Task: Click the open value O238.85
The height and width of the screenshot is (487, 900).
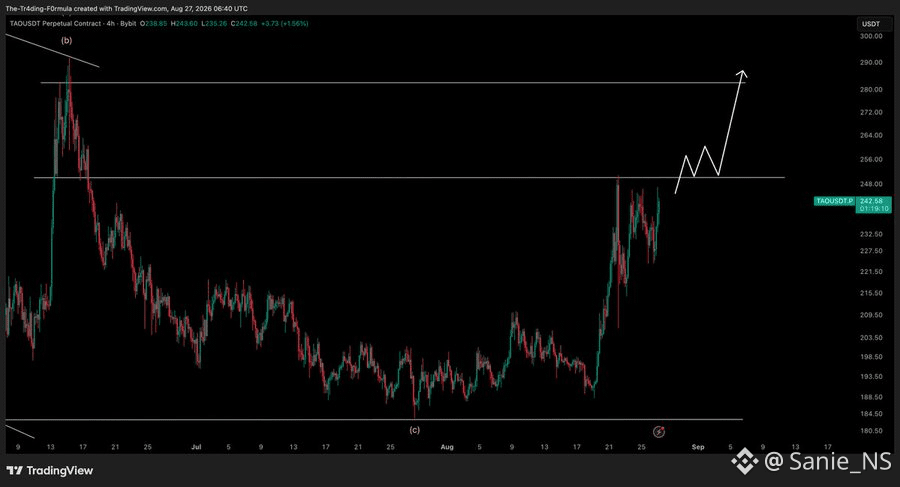Action: point(154,24)
